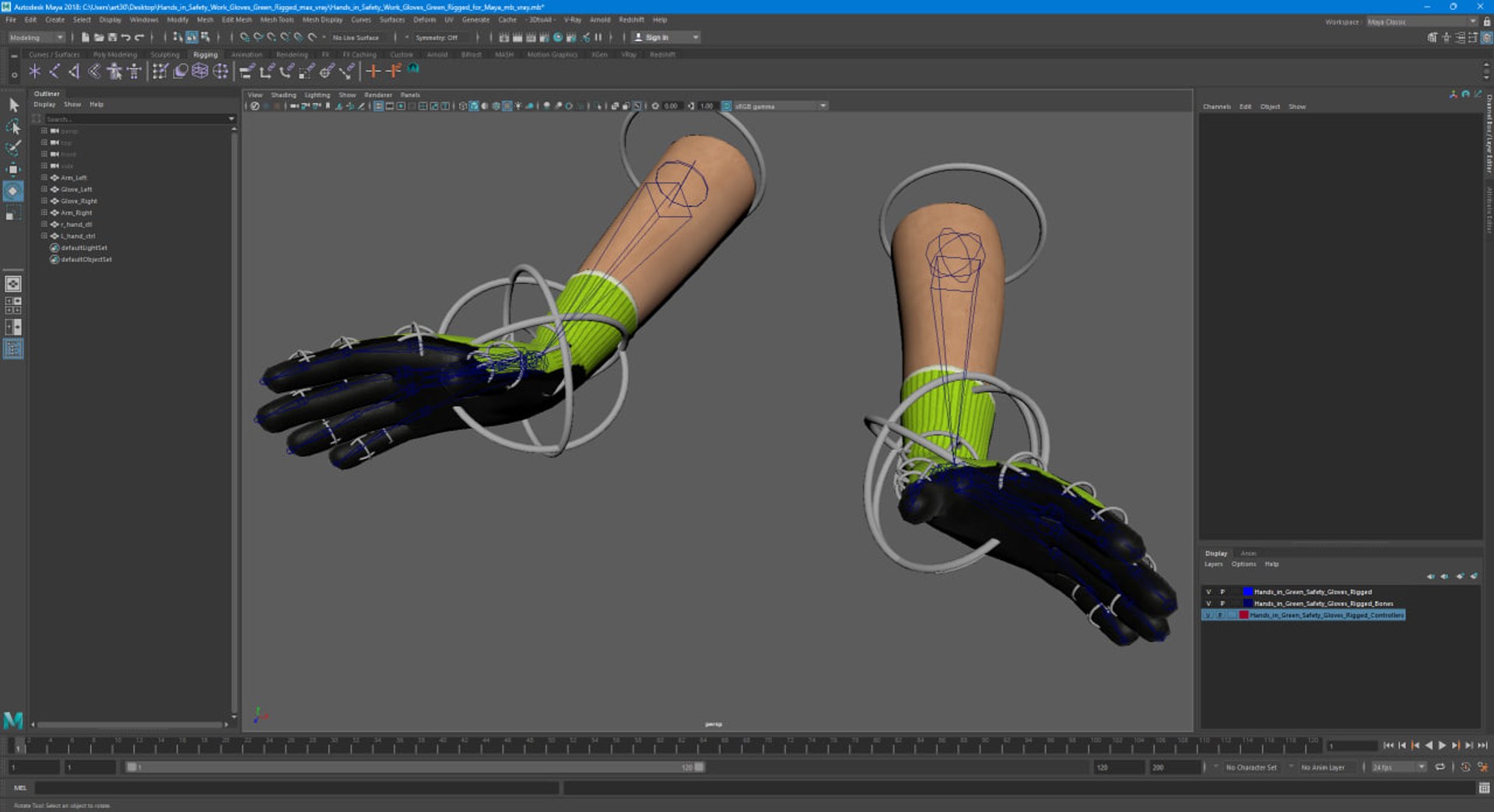Toggle playback P of Rigged_Controllers layer
1494x812 pixels.
1221,615
